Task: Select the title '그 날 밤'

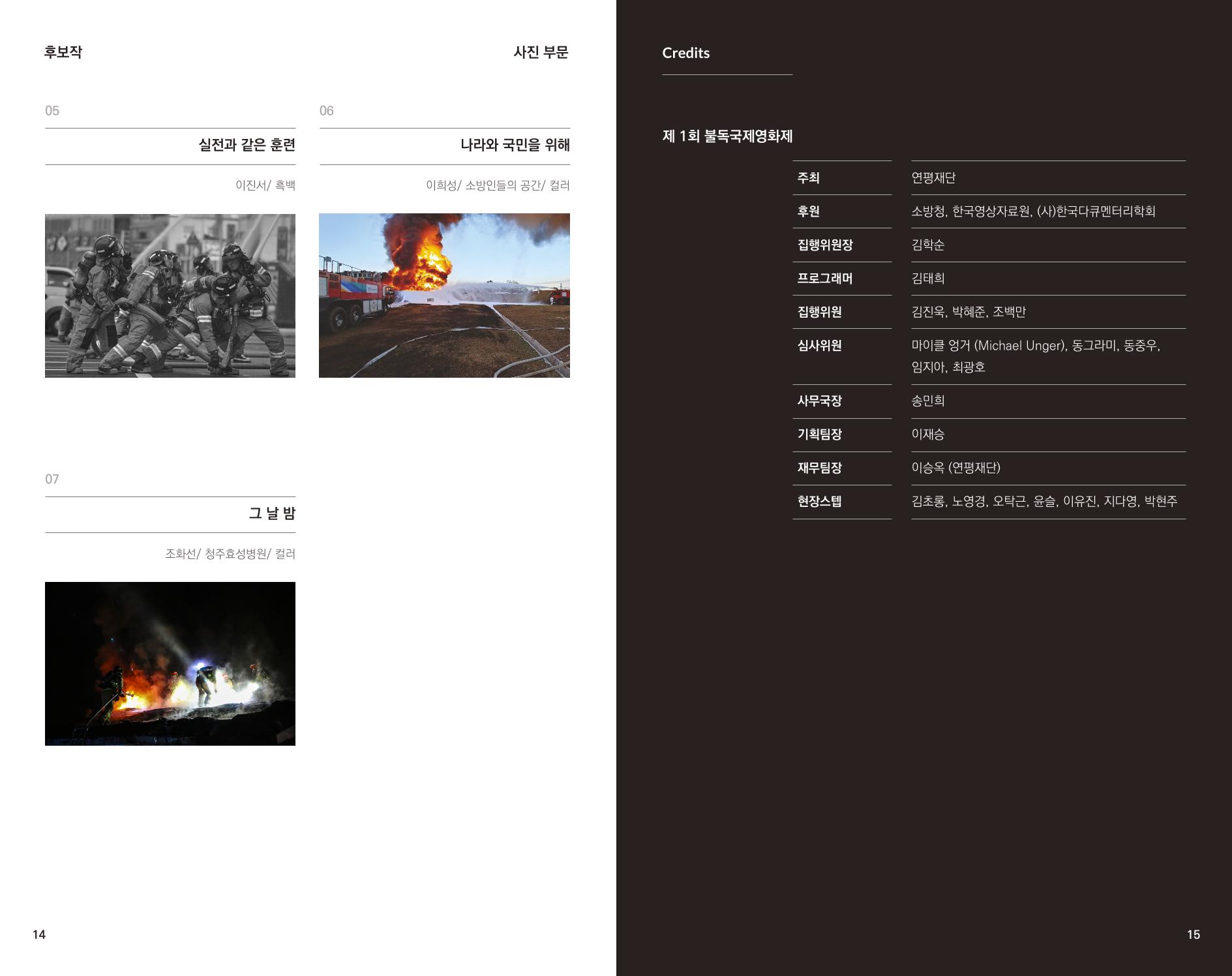Action: coord(272,513)
